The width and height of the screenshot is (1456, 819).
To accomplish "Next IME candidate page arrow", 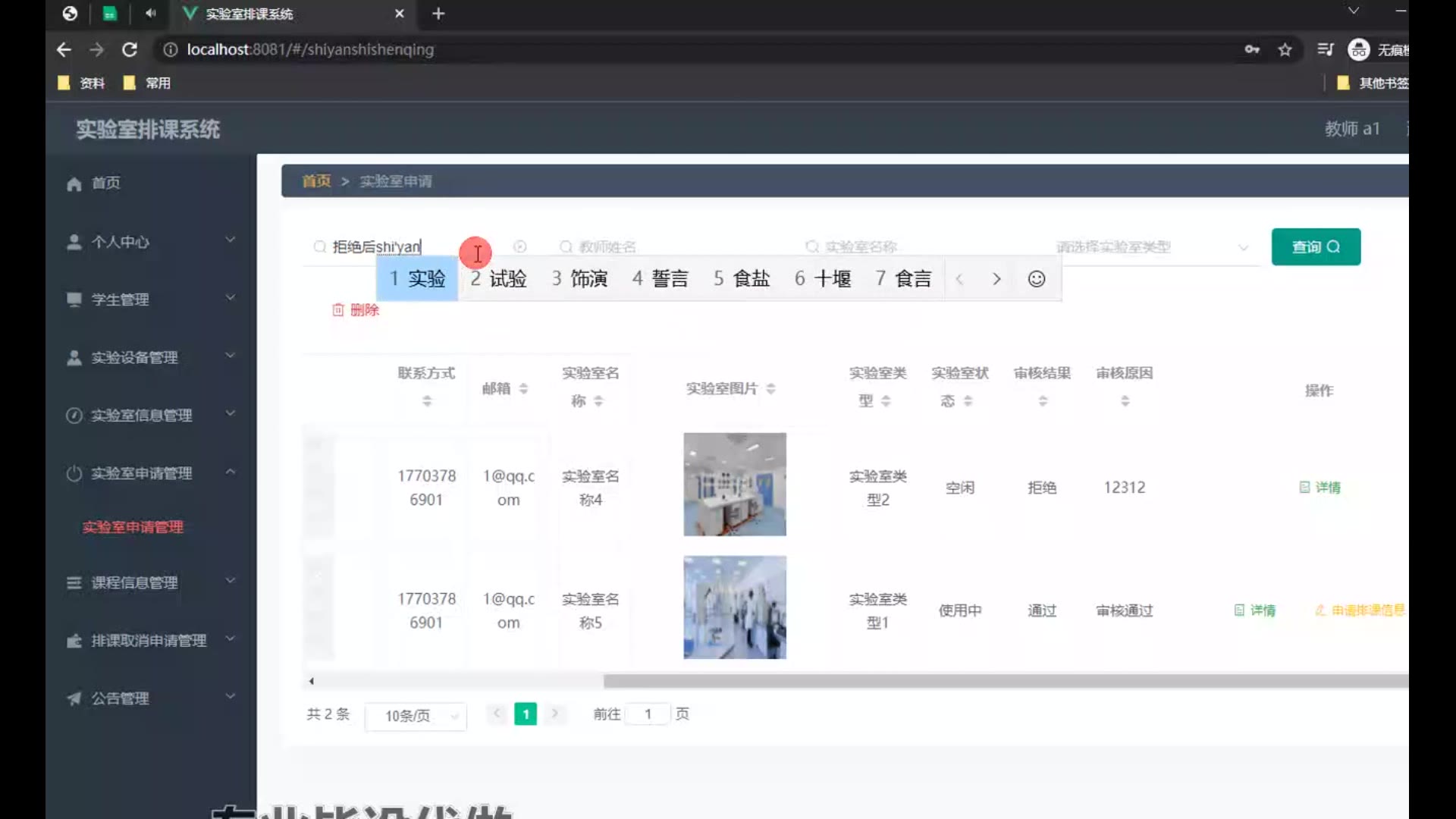I will coord(996,279).
